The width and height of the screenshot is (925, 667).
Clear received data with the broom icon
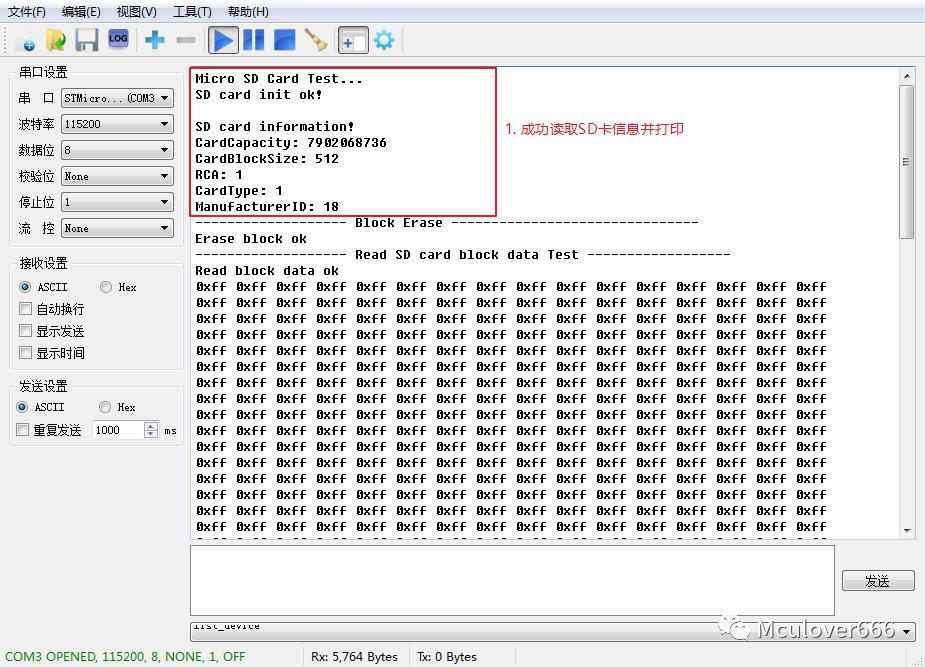[x=316, y=40]
